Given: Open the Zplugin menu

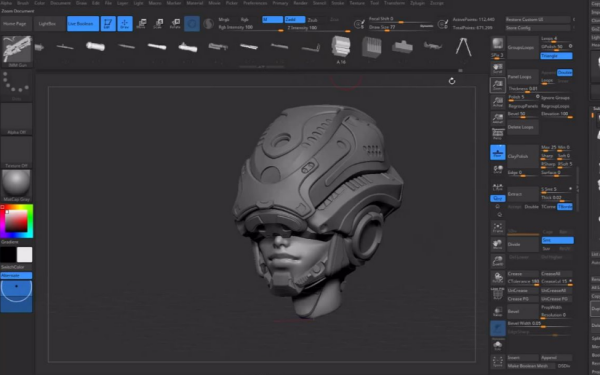Looking at the screenshot, I should click(x=417, y=3).
